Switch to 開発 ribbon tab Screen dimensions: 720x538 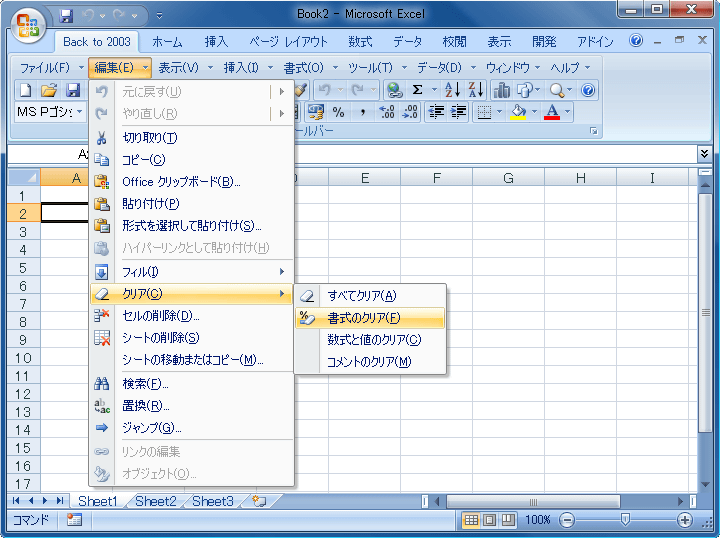544,42
